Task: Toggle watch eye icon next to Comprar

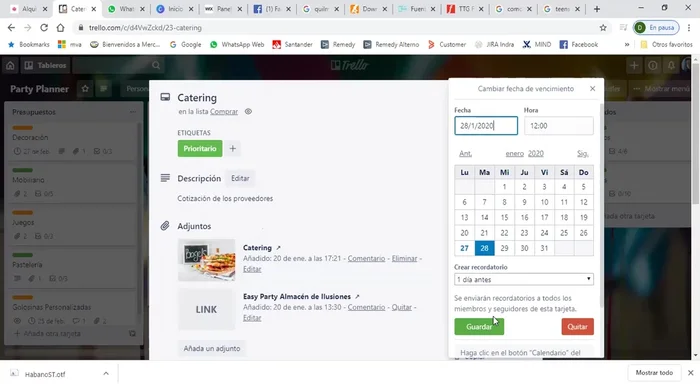Action: [x=248, y=112]
